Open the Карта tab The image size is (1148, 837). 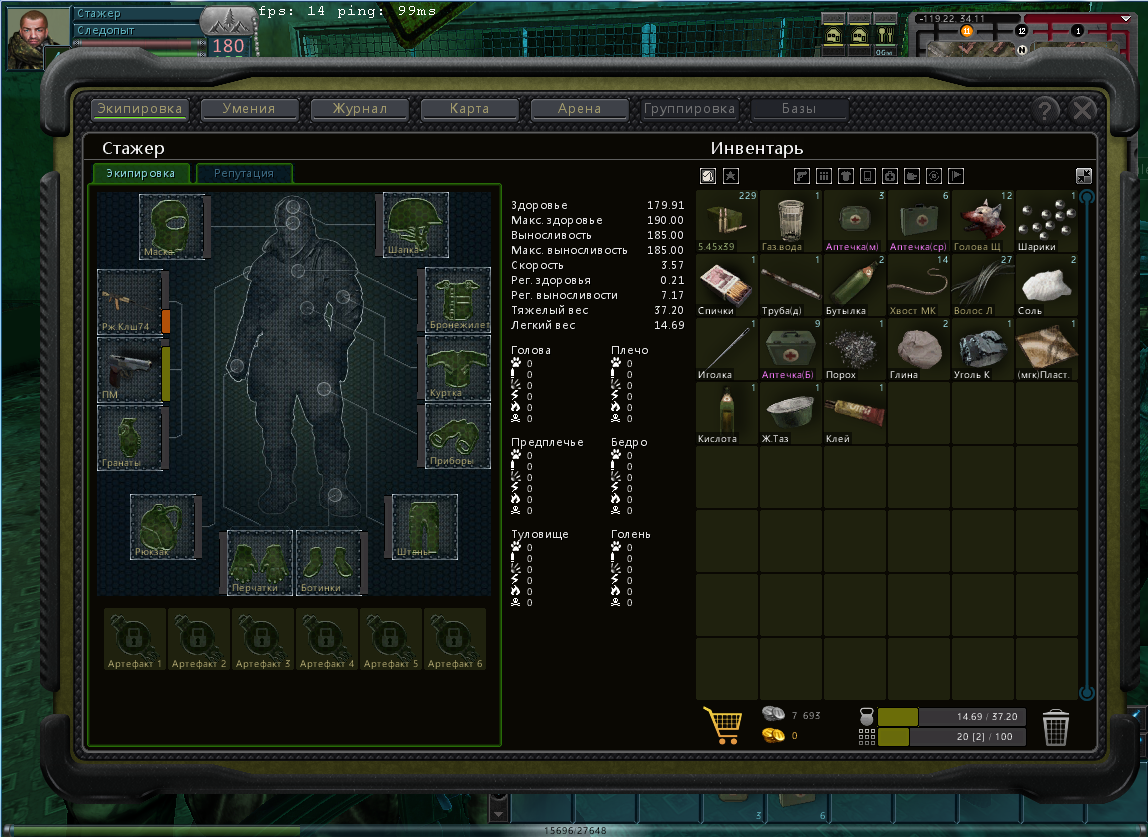click(469, 109)
